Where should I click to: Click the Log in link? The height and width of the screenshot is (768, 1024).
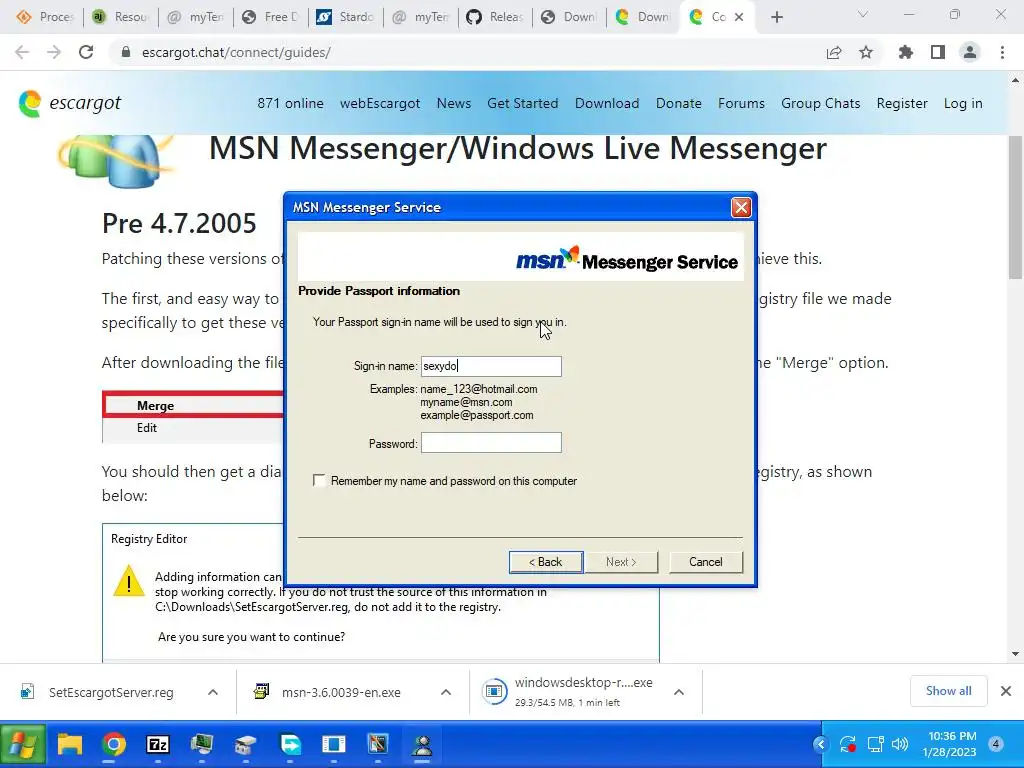click(x=963, y=103)
